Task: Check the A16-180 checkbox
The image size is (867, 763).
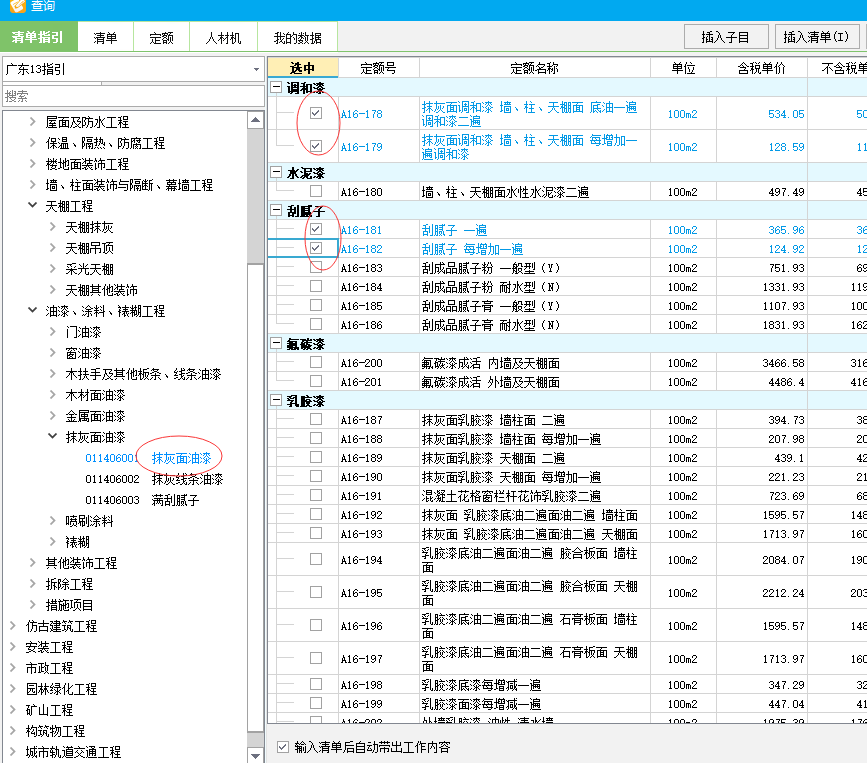Action: [x=316, y=191]
